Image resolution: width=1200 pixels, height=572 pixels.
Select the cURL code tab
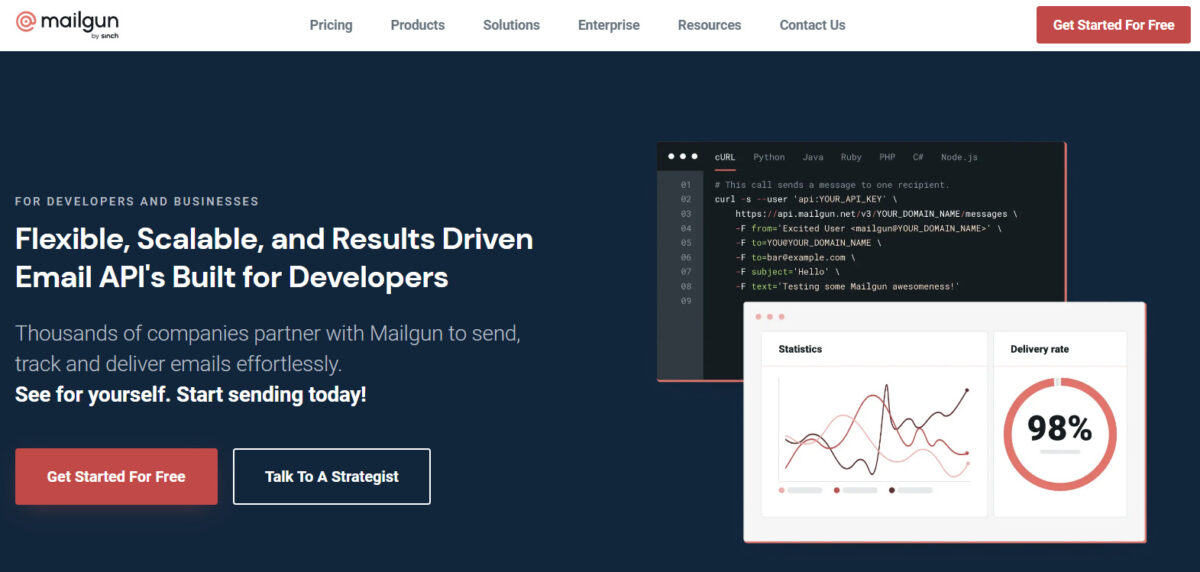[725, 157]
